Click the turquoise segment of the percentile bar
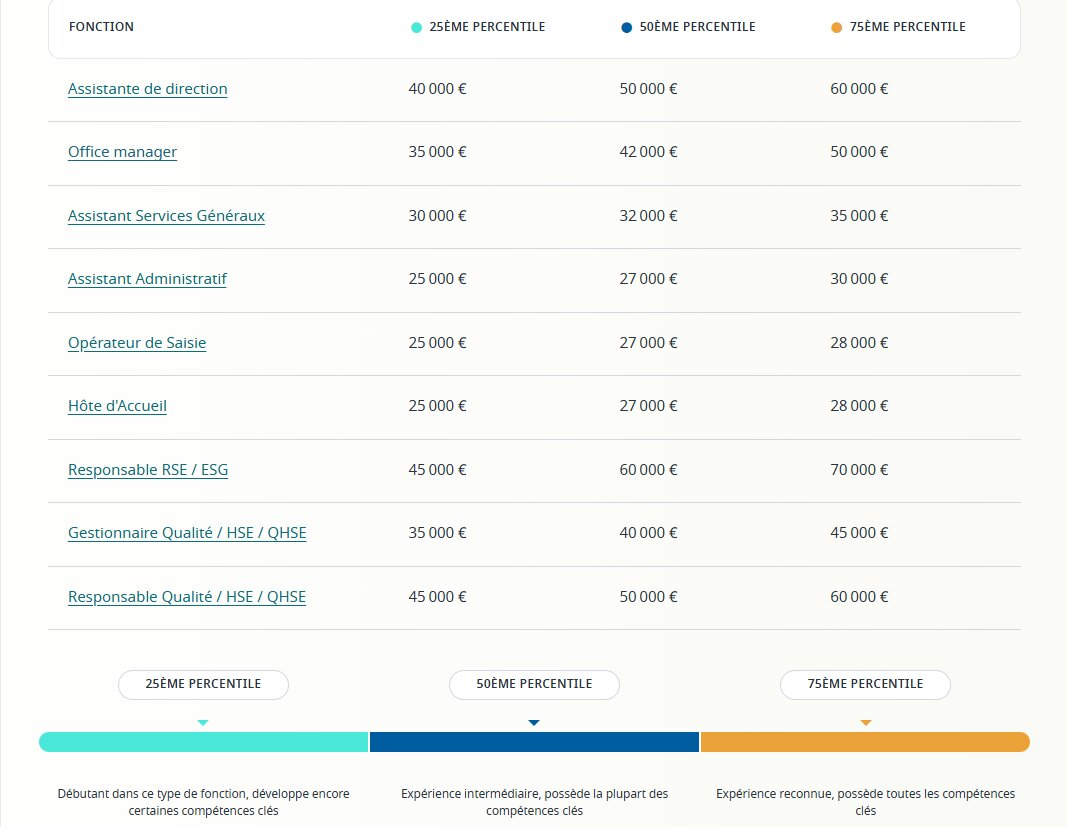This screenshot has width=1067, height=827. [x=203, y=742]
